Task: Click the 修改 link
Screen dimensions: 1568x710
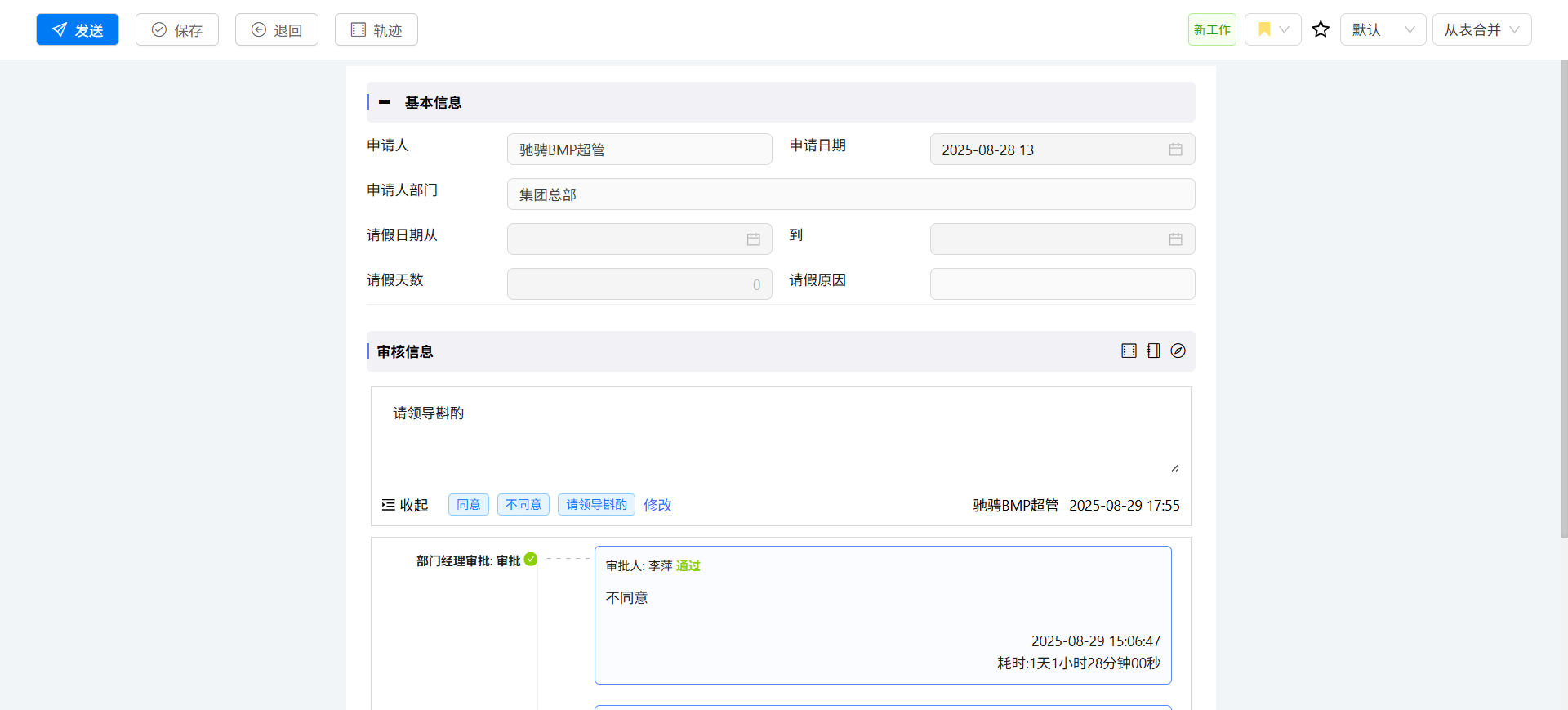Action: click(657, 505)
